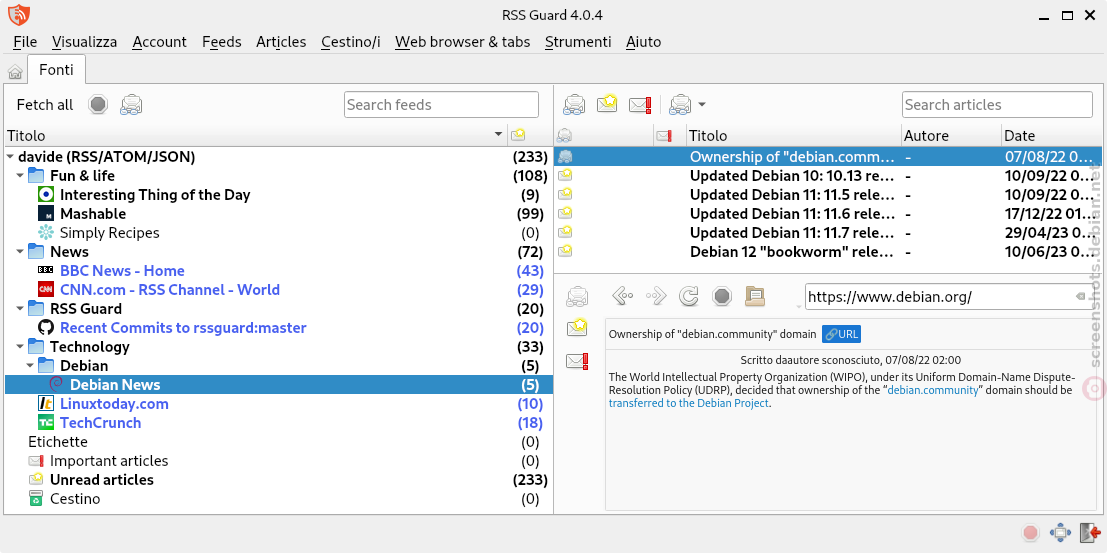Image resolution: width=1107 pixels, height=553 pixels.
Task: Open Web browser & tabs menu
Action: [462, 42]
